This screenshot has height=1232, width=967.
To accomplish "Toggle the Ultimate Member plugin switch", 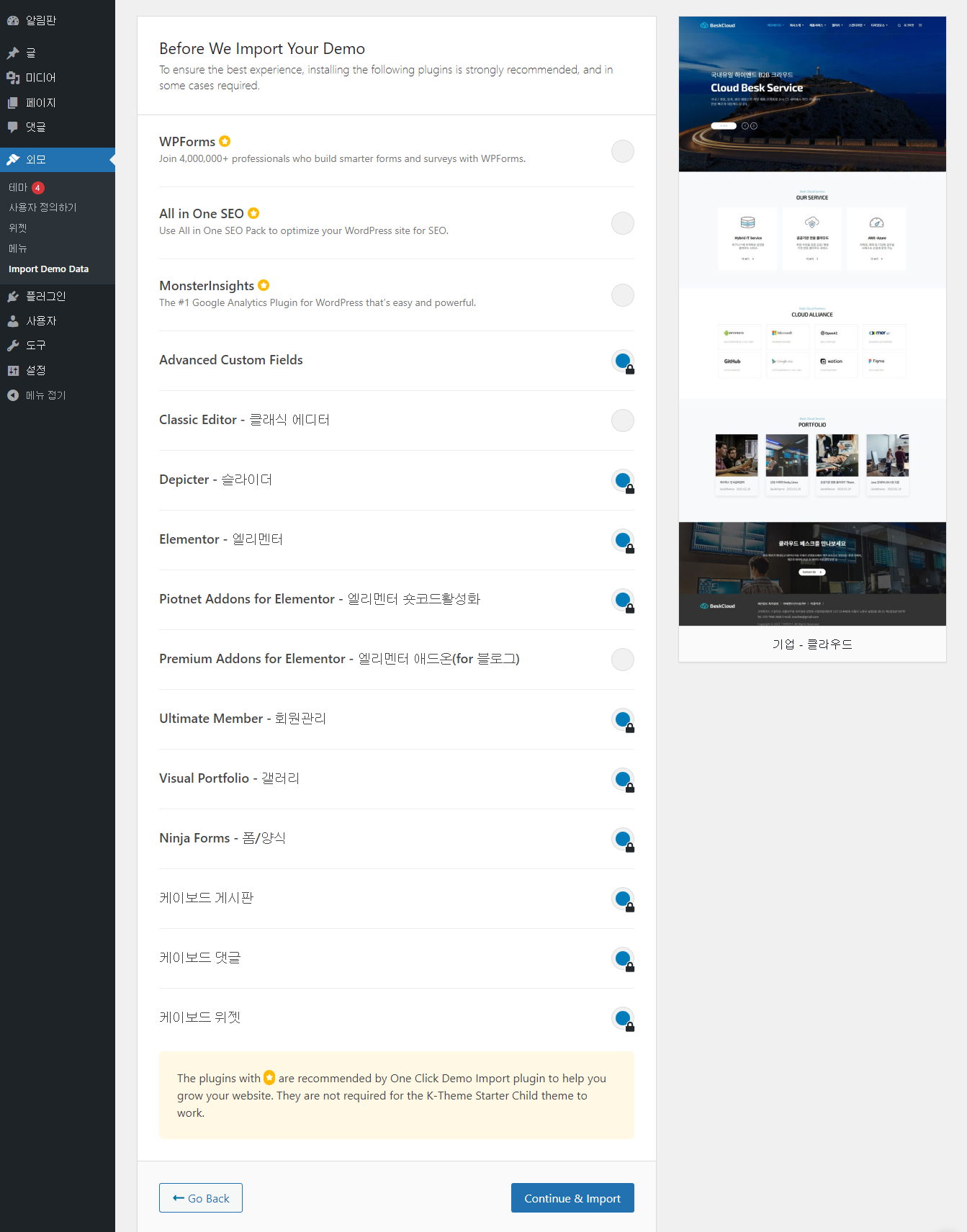I will [623, 719].
